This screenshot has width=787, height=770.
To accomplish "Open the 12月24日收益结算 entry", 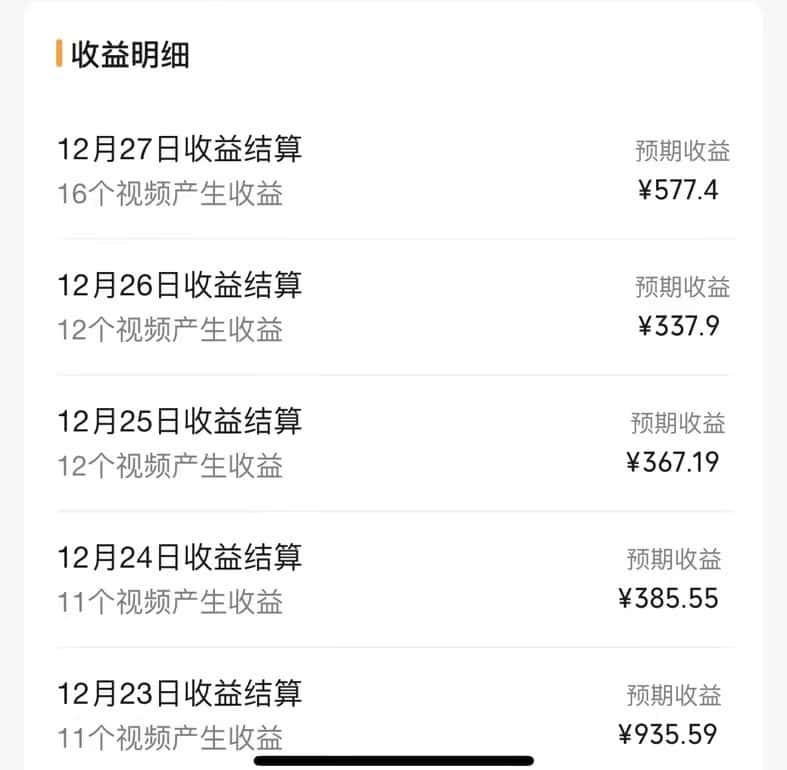I will (x=180, y=557).
